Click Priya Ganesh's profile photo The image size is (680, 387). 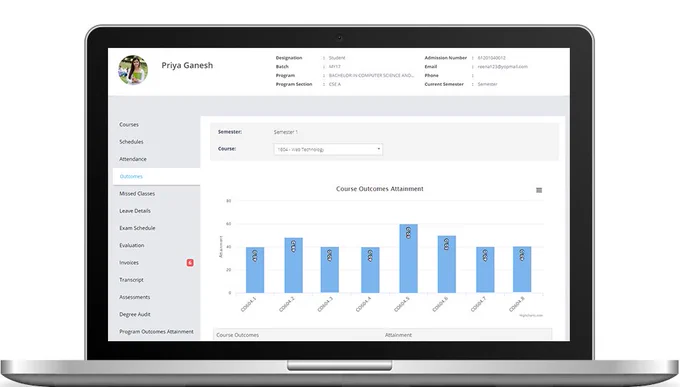[x=133, y=70]
